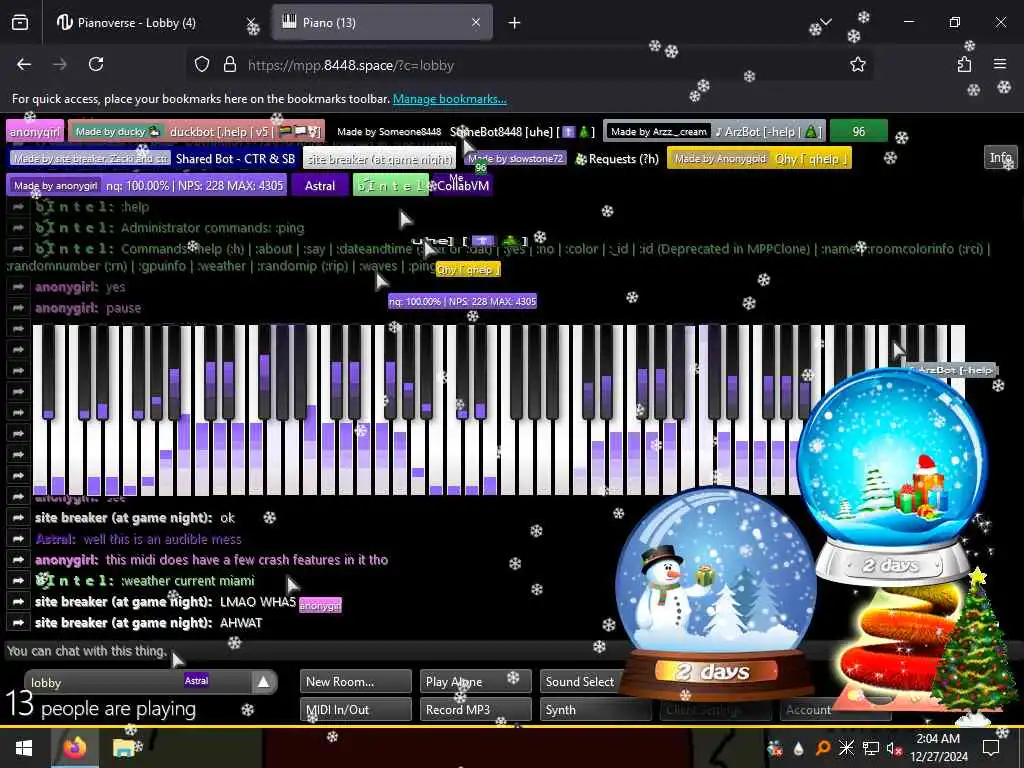The width and height of the screenshot is (1024, 768).
Task: Open the Windows Start menu
Action: tap(24, 748)
